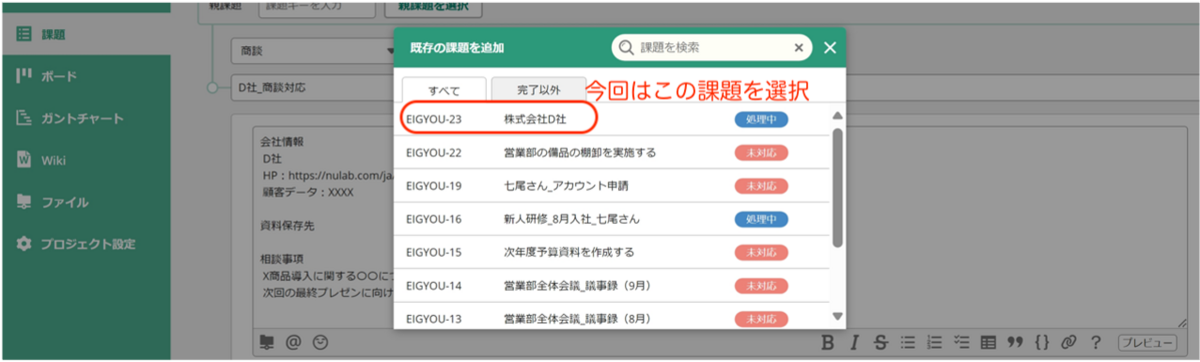The height and width of the screenshot is (362, 1200).
Task: Click the @ mention icon
Action: (x=293, y=342)
